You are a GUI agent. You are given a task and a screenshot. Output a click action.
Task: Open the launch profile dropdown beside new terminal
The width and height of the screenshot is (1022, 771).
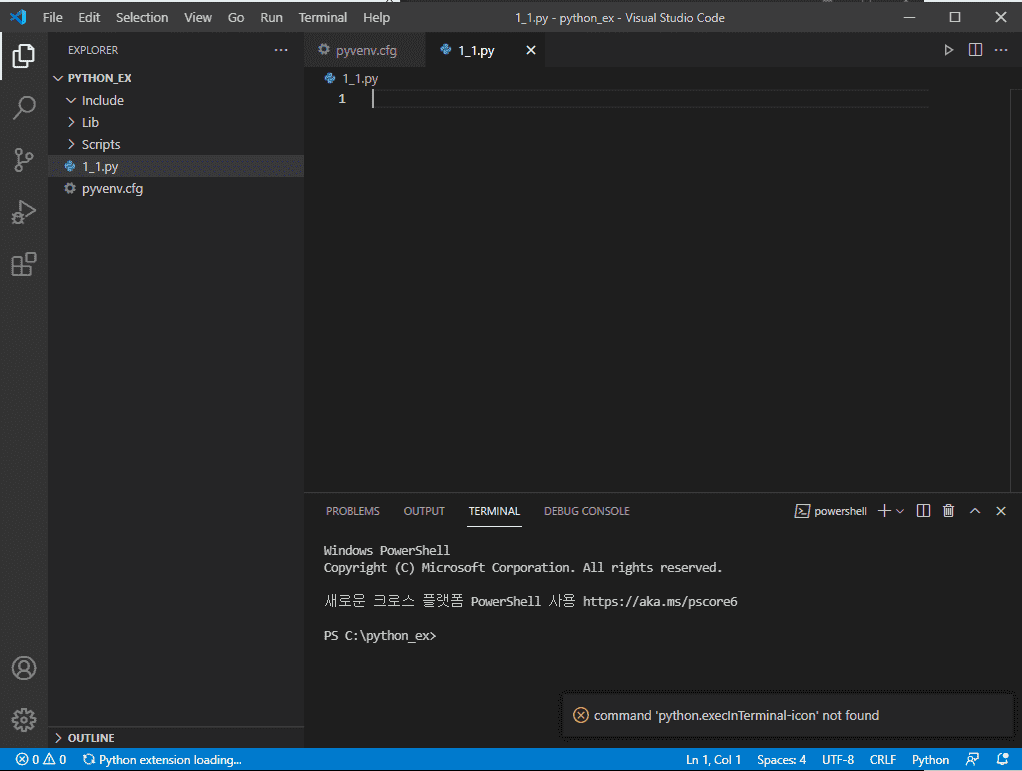(x=900, y=511)
